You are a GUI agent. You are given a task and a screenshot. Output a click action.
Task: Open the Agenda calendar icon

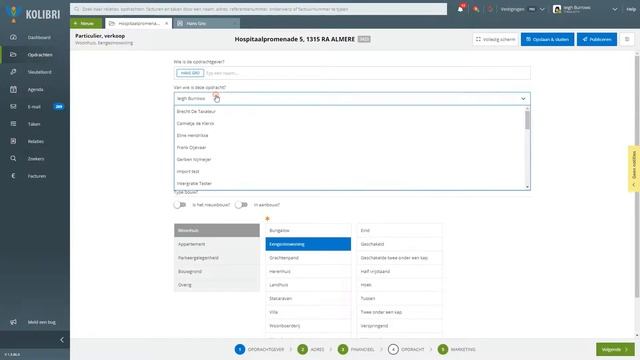click(x=13, y=89)
